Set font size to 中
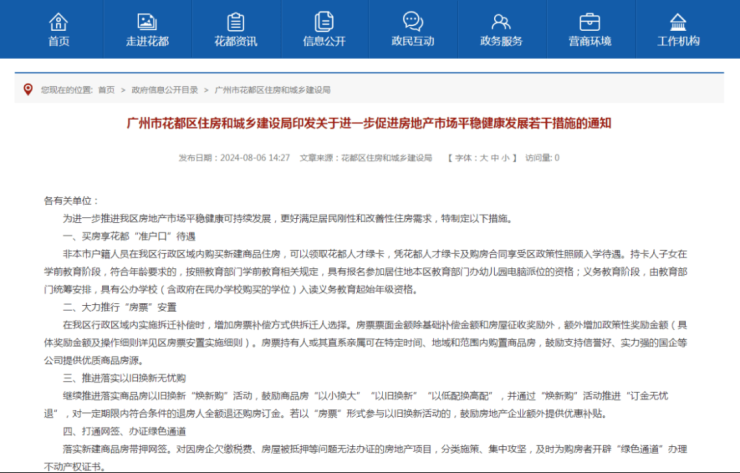Image resolution: width=740 pixels, height=473 pixels. tap(495, 158)
